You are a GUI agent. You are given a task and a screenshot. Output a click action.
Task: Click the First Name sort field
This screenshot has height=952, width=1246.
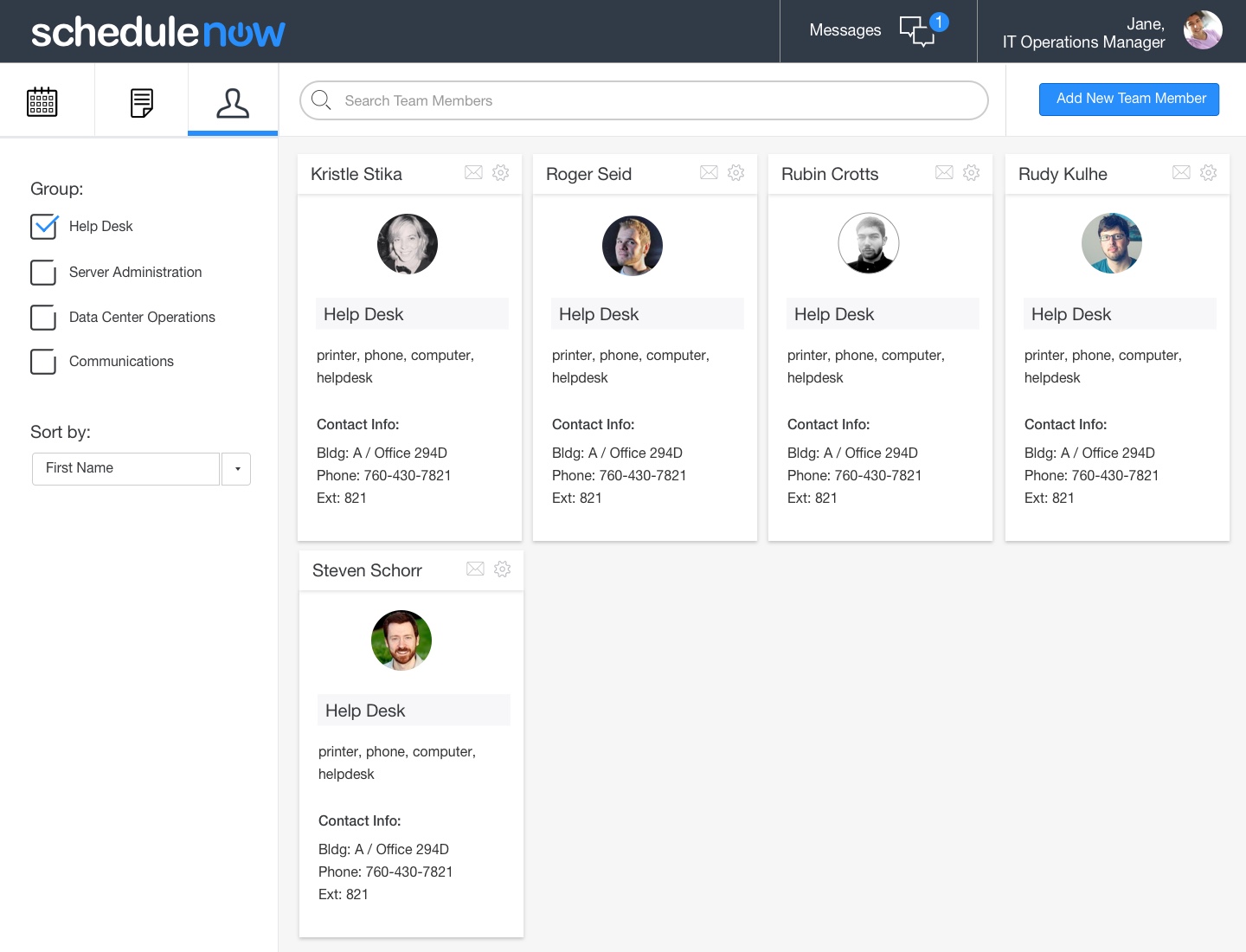coord(125,469)
